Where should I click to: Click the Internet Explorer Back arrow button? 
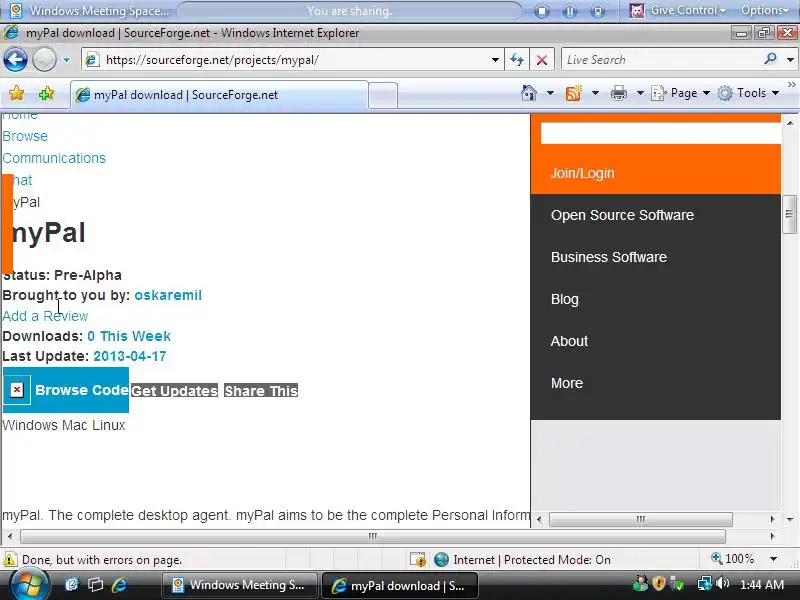pyautogui.click(x=16, y=60)
